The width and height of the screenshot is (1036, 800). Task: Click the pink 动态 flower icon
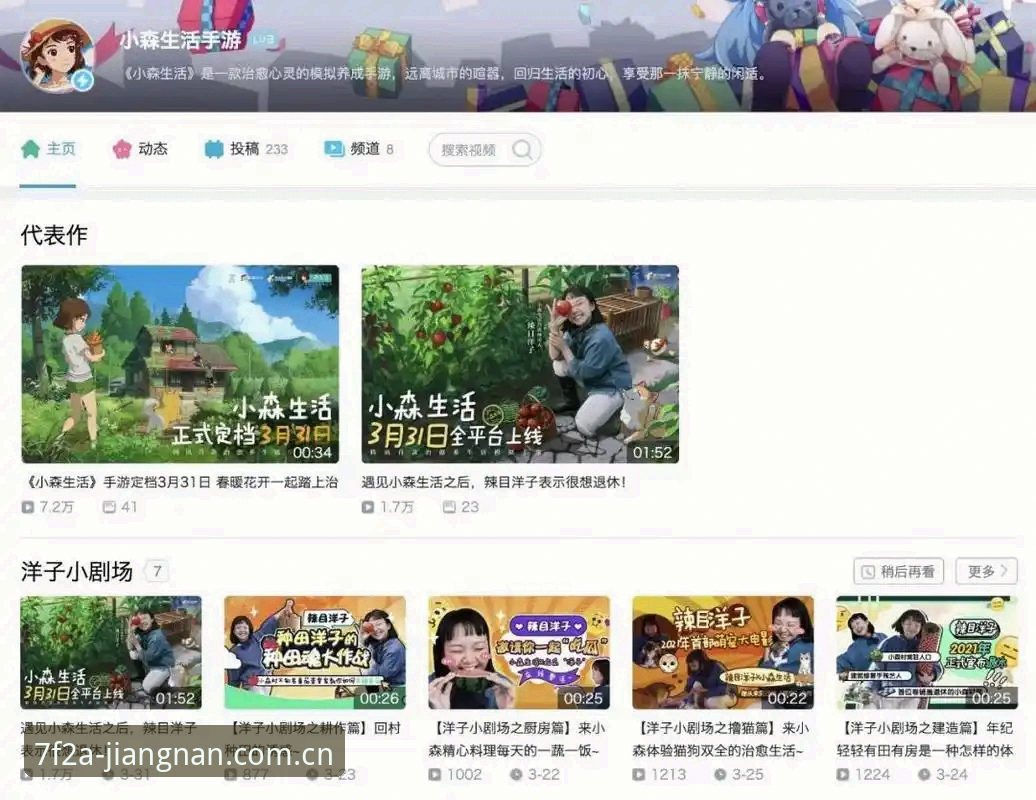coord(122,149)
